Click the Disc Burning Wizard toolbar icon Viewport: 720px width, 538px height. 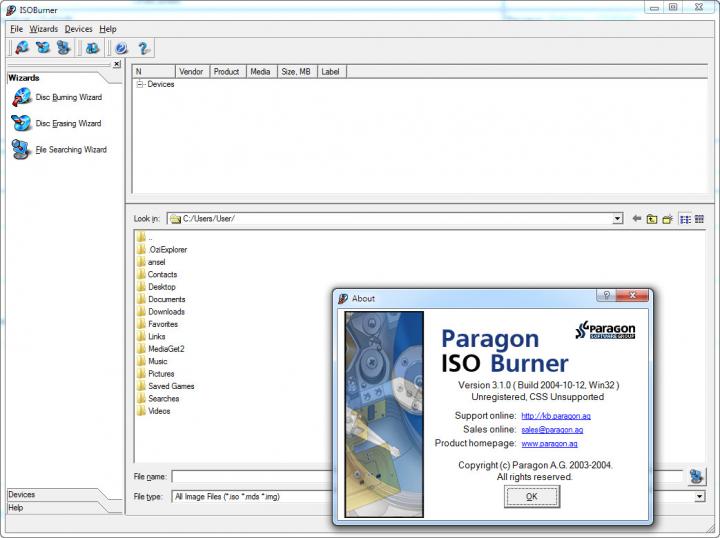(21, 47)
